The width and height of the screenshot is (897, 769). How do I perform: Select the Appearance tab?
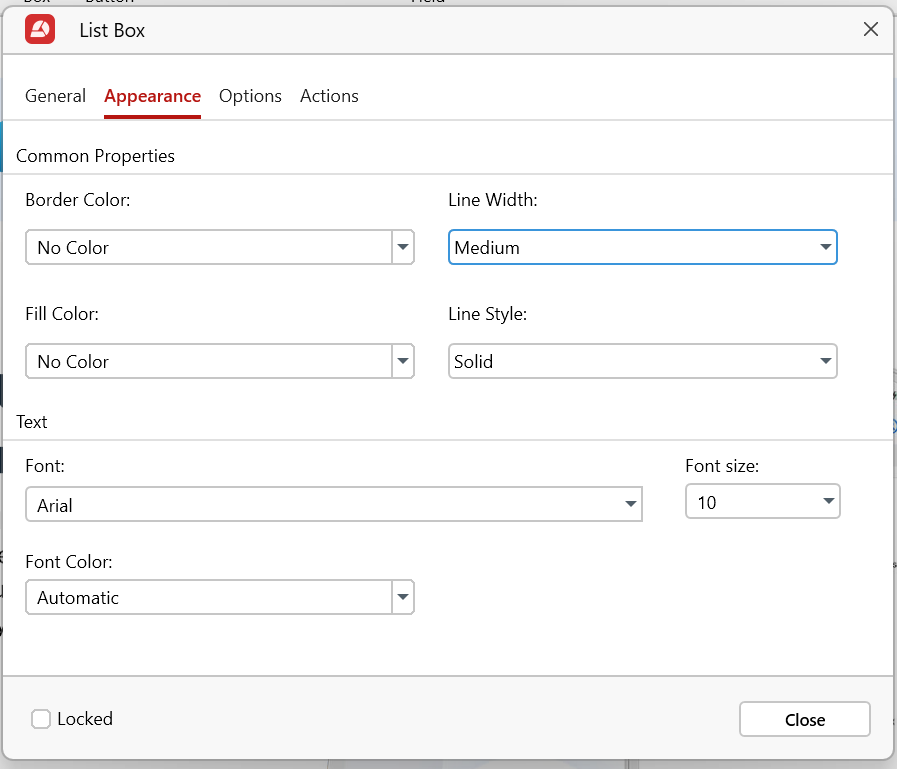152,96
